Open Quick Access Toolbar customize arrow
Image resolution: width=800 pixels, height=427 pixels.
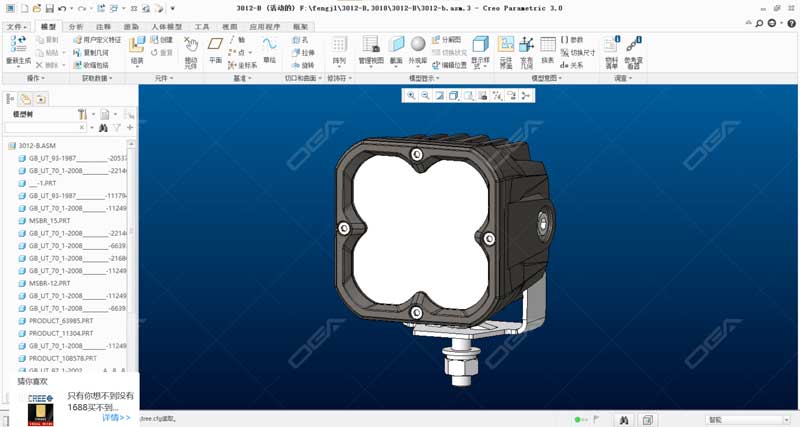point(172,9)
